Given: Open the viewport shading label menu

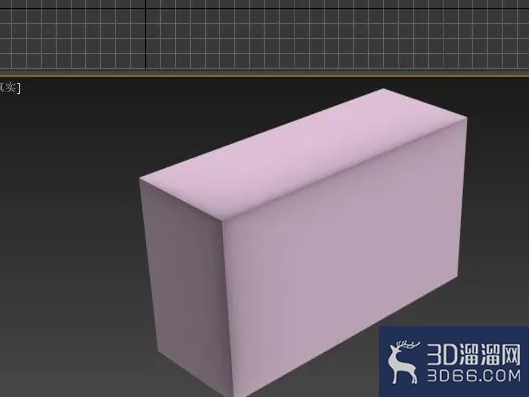Looking at the screenshot, I should coord(10,88).
